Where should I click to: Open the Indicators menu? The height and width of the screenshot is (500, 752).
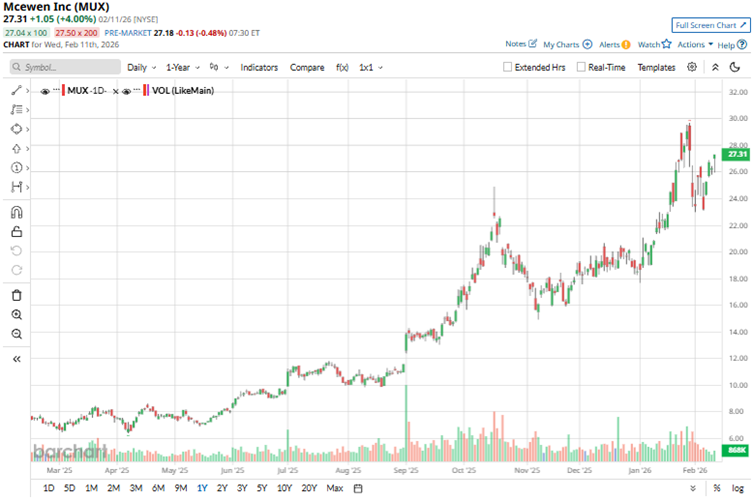tap(259, 68)
